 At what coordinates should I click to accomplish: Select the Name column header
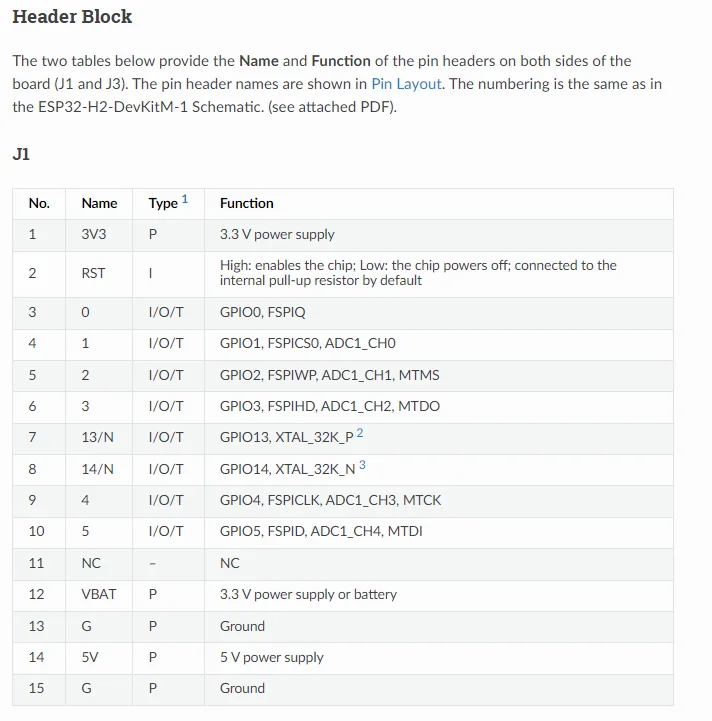pyautogui.click(x=99, y=203)
